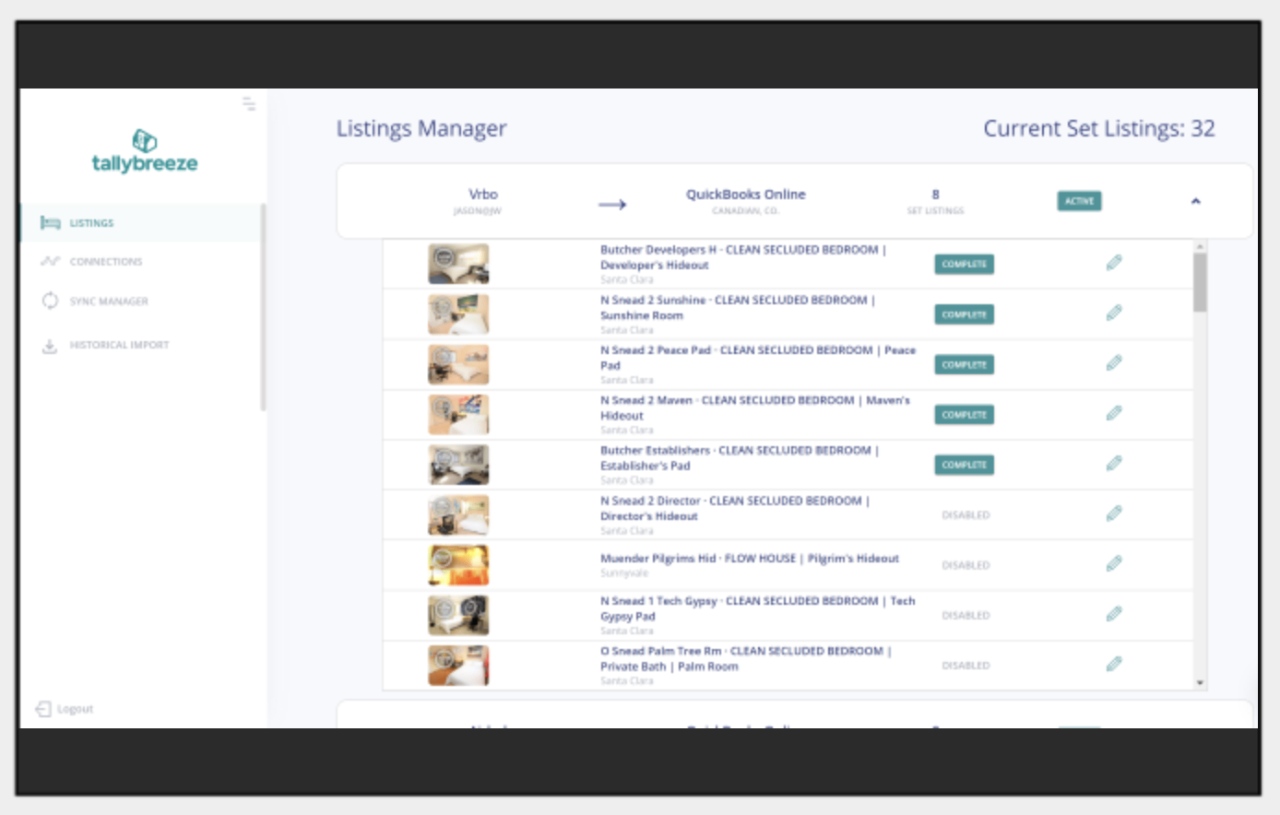Select the N Snead 2 Director listing title
The image size is (1280, 815).
tap(736, 508)
